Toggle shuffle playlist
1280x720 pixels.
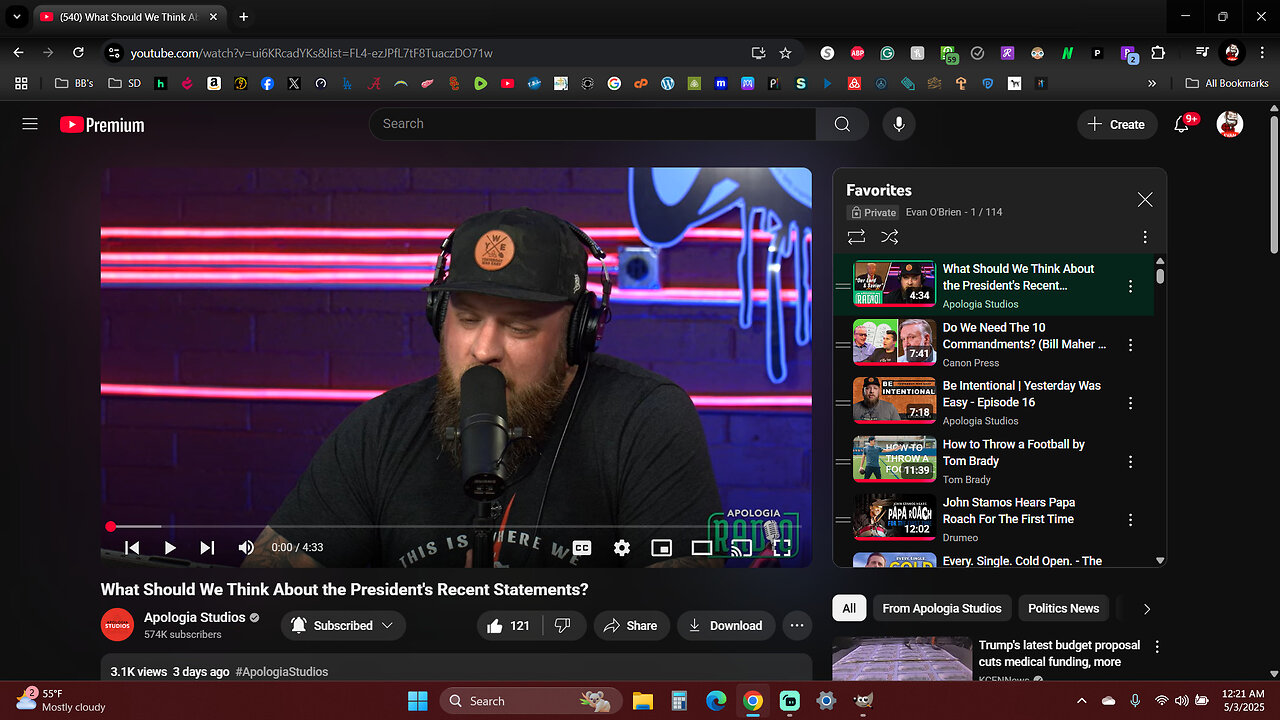[889, 237]
